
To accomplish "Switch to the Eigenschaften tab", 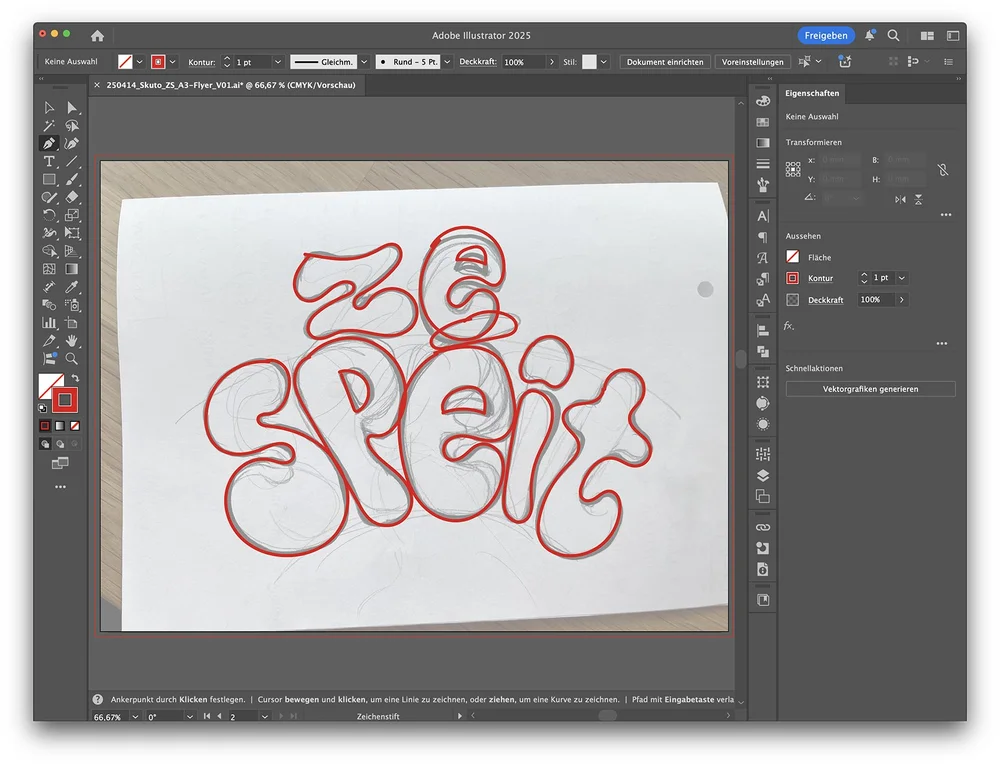I will (812, 93).
